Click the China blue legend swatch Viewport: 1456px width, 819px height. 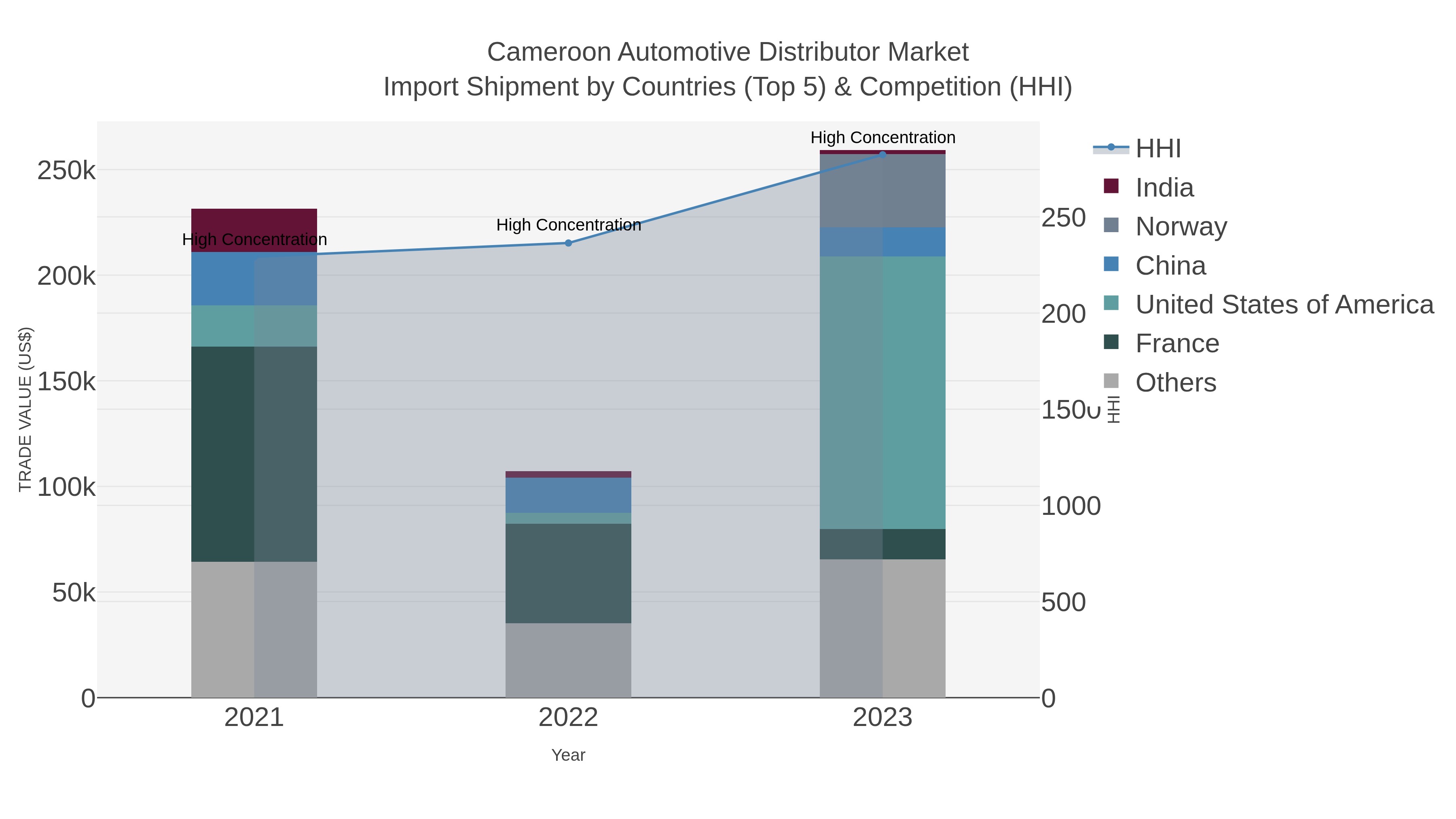point(1111,264)
